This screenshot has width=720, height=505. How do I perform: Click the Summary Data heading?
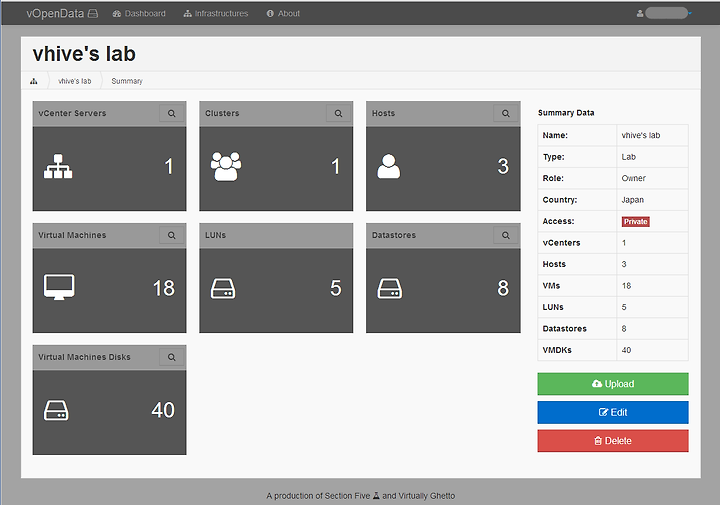(566, 113)
